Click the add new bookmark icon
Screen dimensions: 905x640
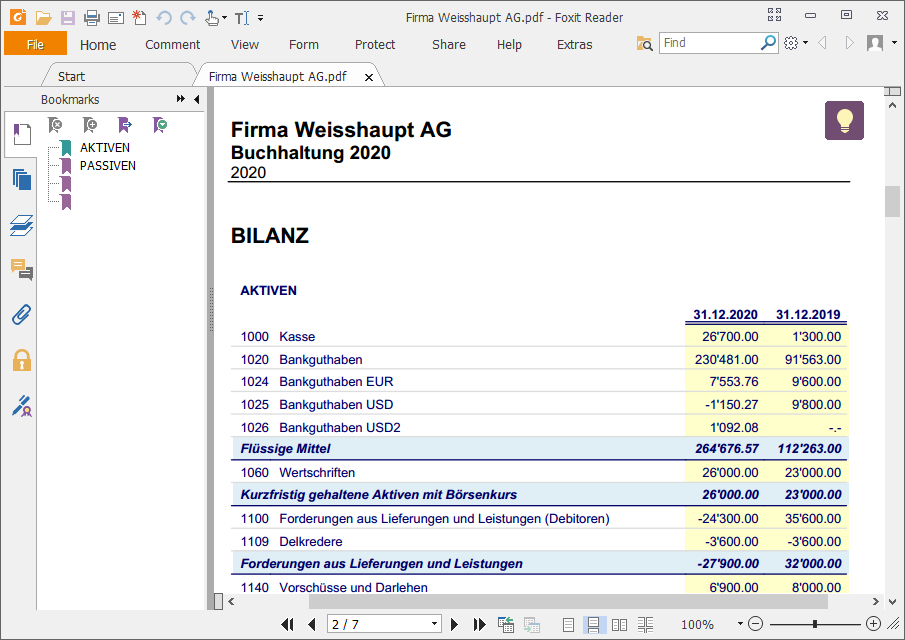pyautogui.click(x=90, y=125)
